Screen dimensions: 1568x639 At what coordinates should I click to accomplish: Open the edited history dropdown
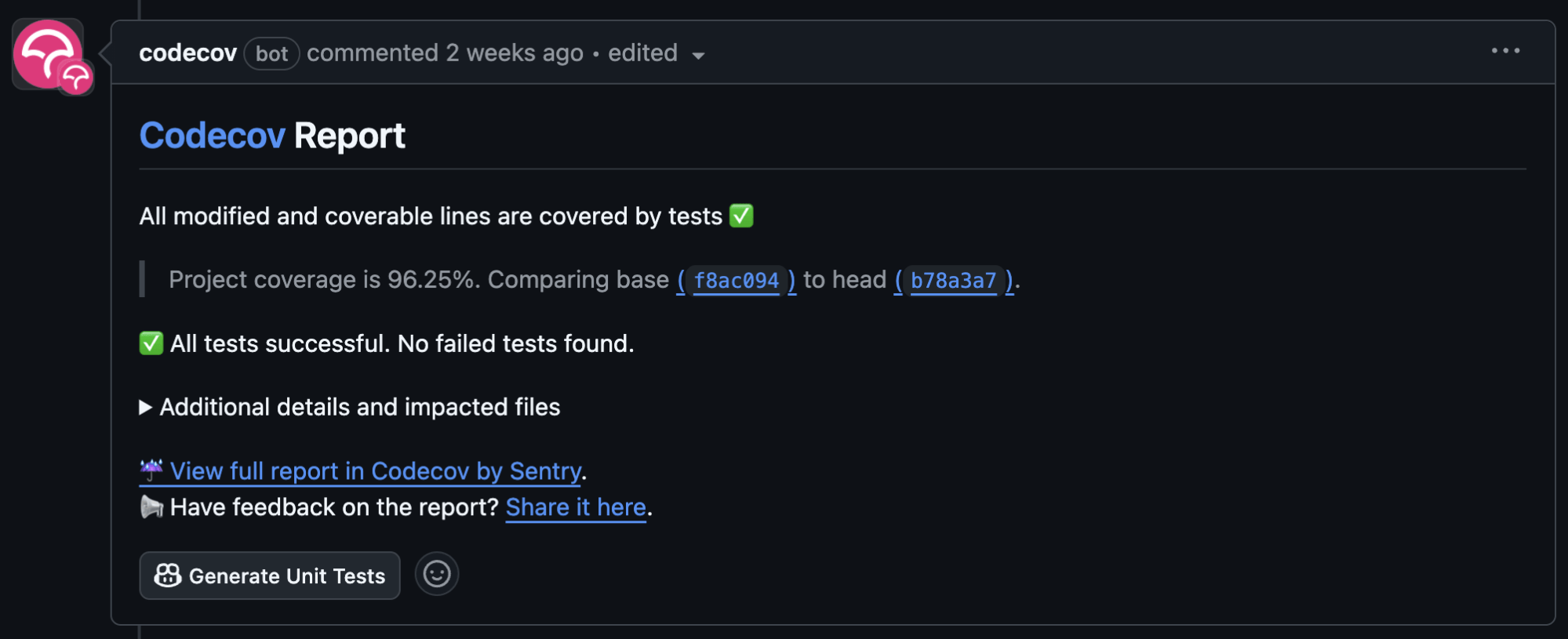tap(642, 53)
